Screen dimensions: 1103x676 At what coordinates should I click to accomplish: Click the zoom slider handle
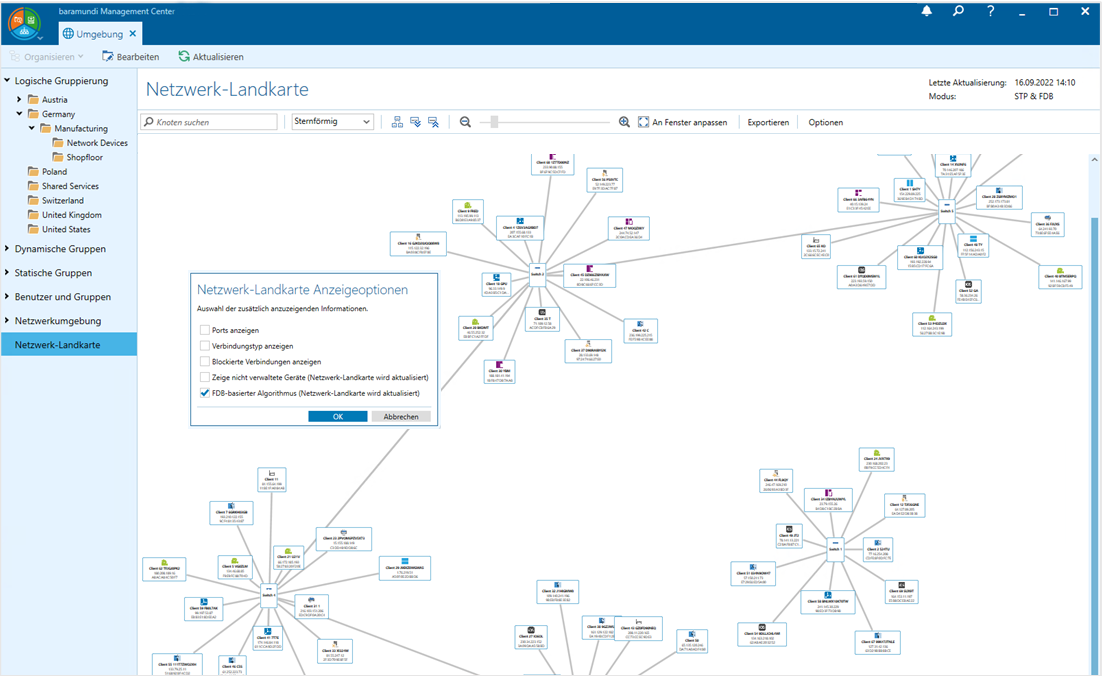495,122
